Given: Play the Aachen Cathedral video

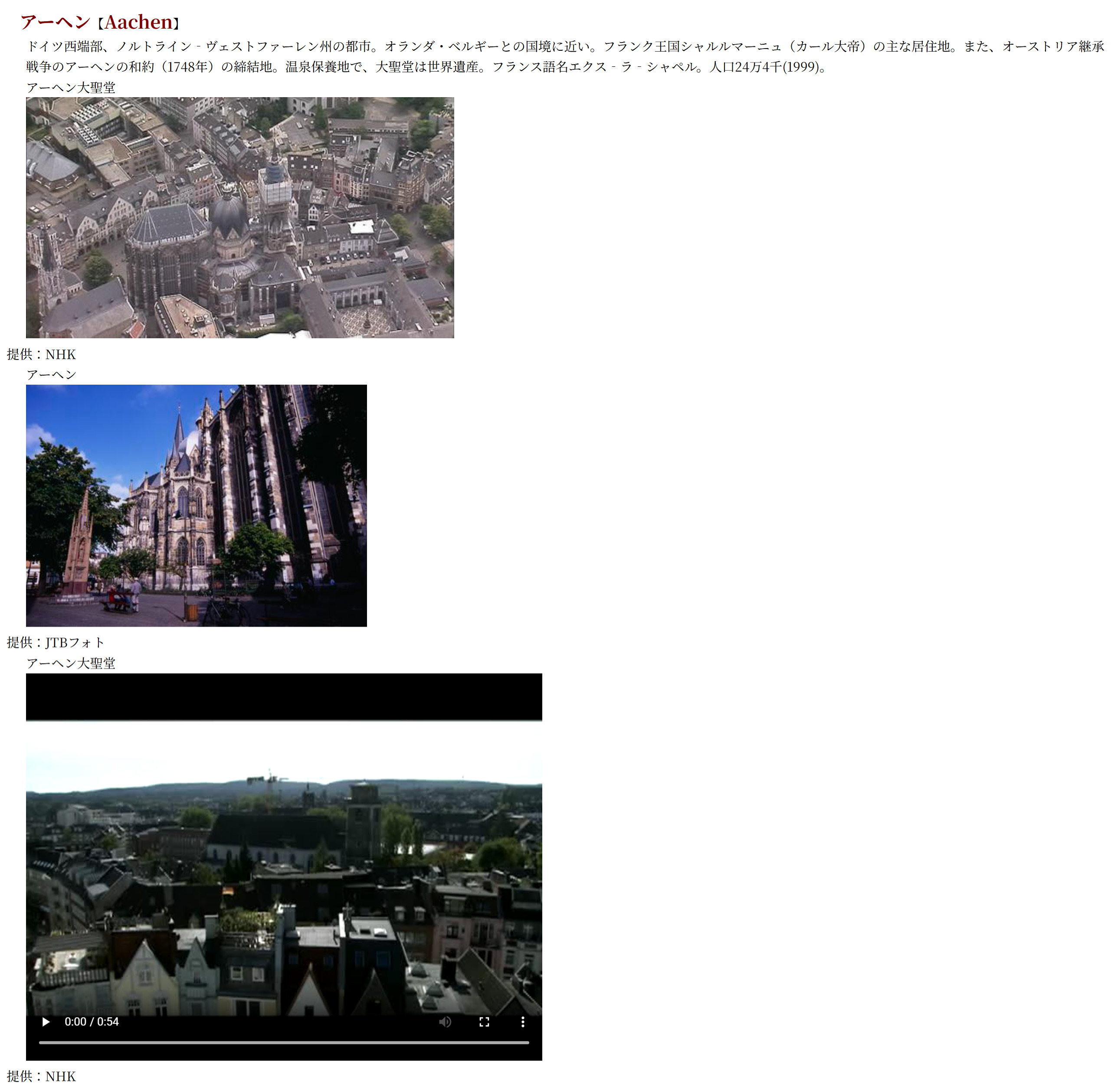Looking at the screenshot, I should click(46, 1021).
